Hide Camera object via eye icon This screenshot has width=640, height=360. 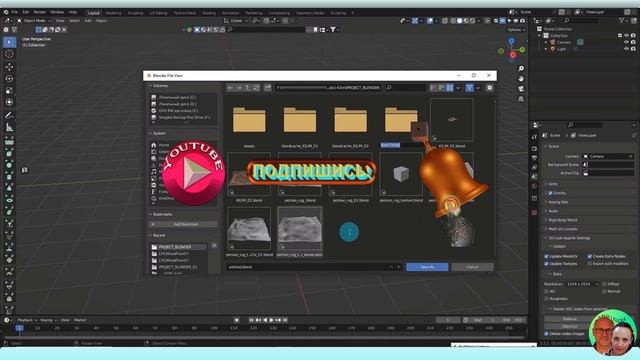tap(627, 42)
